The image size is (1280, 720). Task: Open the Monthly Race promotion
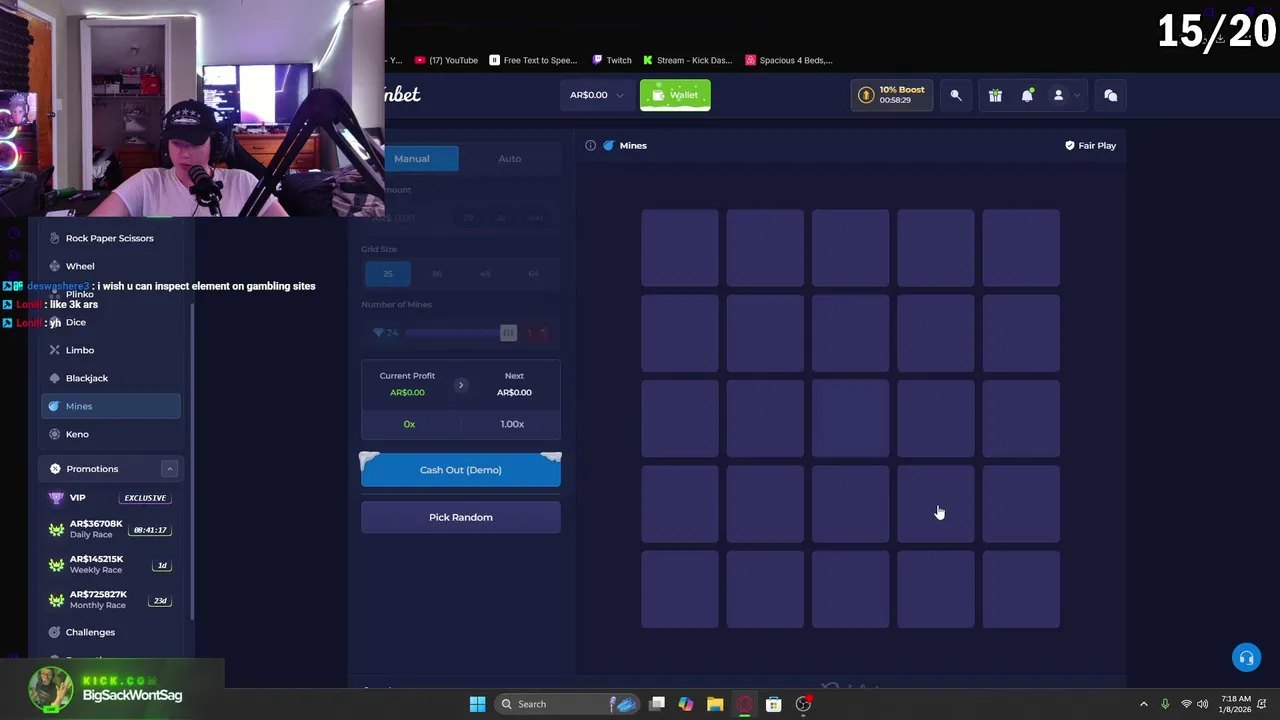coord(111,600)
